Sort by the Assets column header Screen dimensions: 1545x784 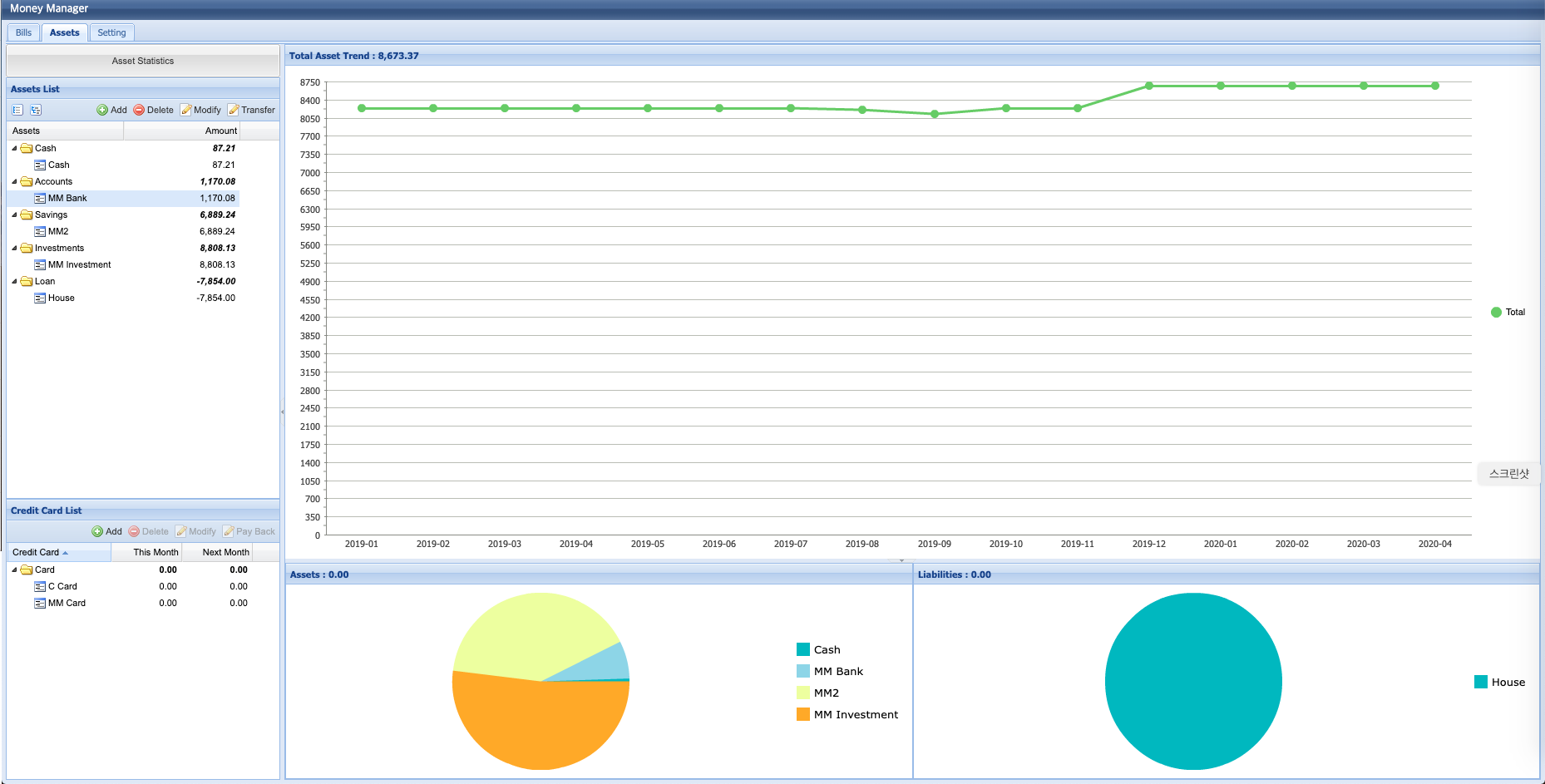tap(65, 131)
